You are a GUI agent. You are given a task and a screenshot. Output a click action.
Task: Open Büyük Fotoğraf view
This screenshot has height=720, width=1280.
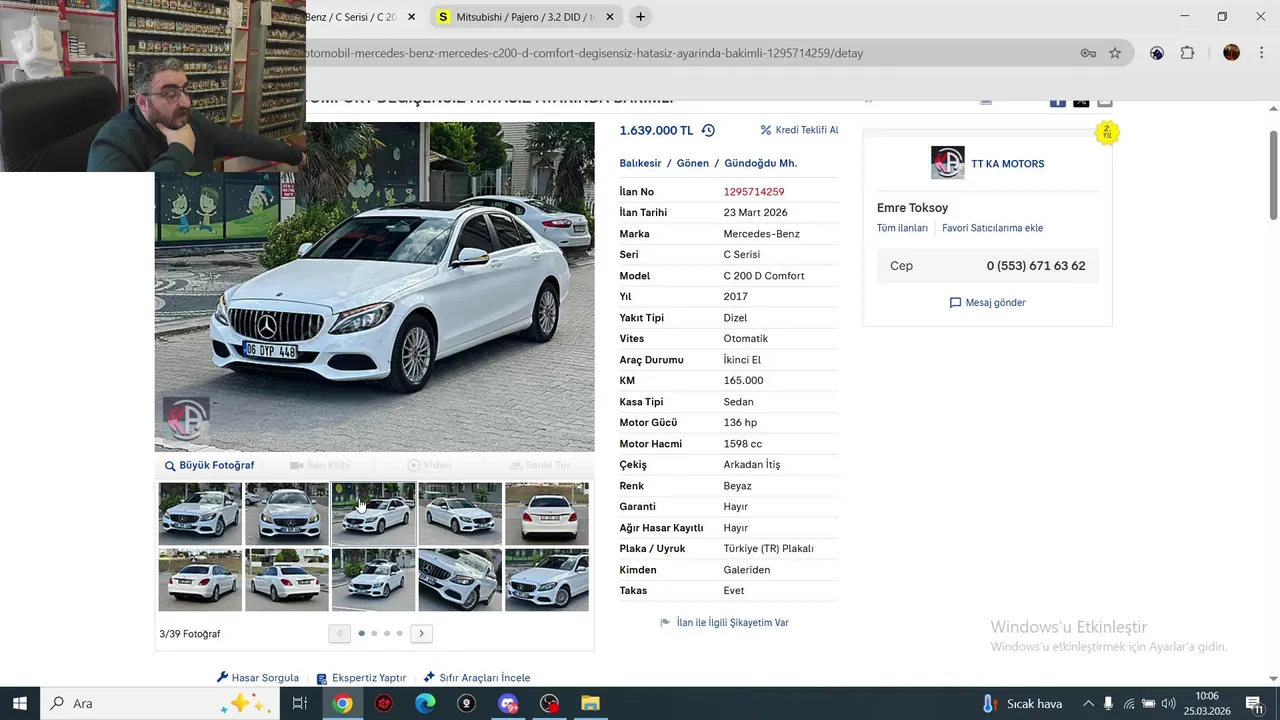[x=210, y=466]
